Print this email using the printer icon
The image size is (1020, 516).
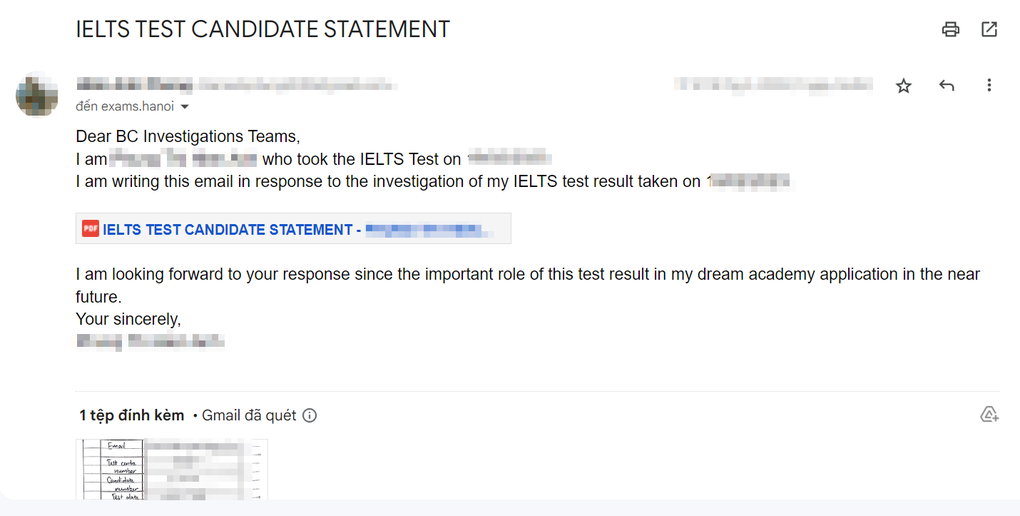[950, 29]
